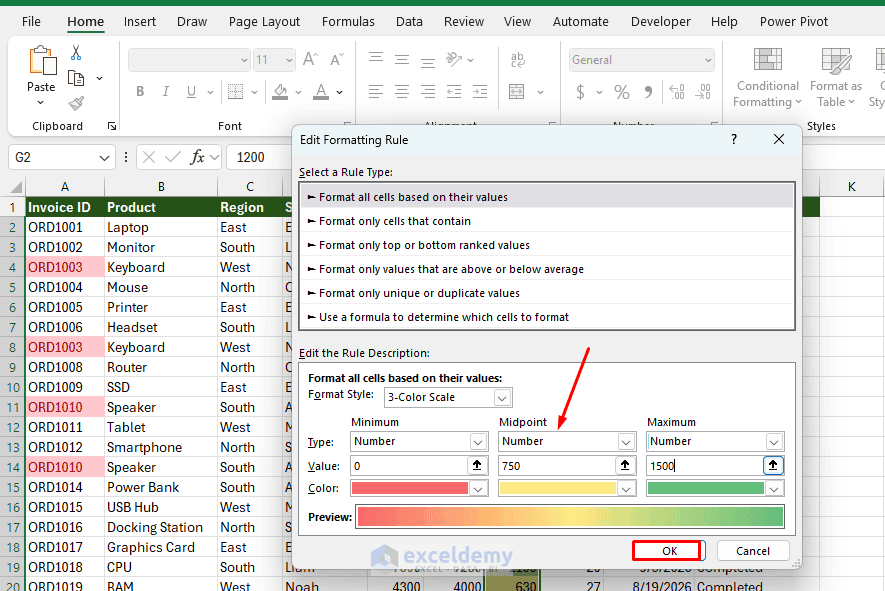Select the Docking Station cell
Viewport: 885px width, 591px height.
click(x=161, y=527)
